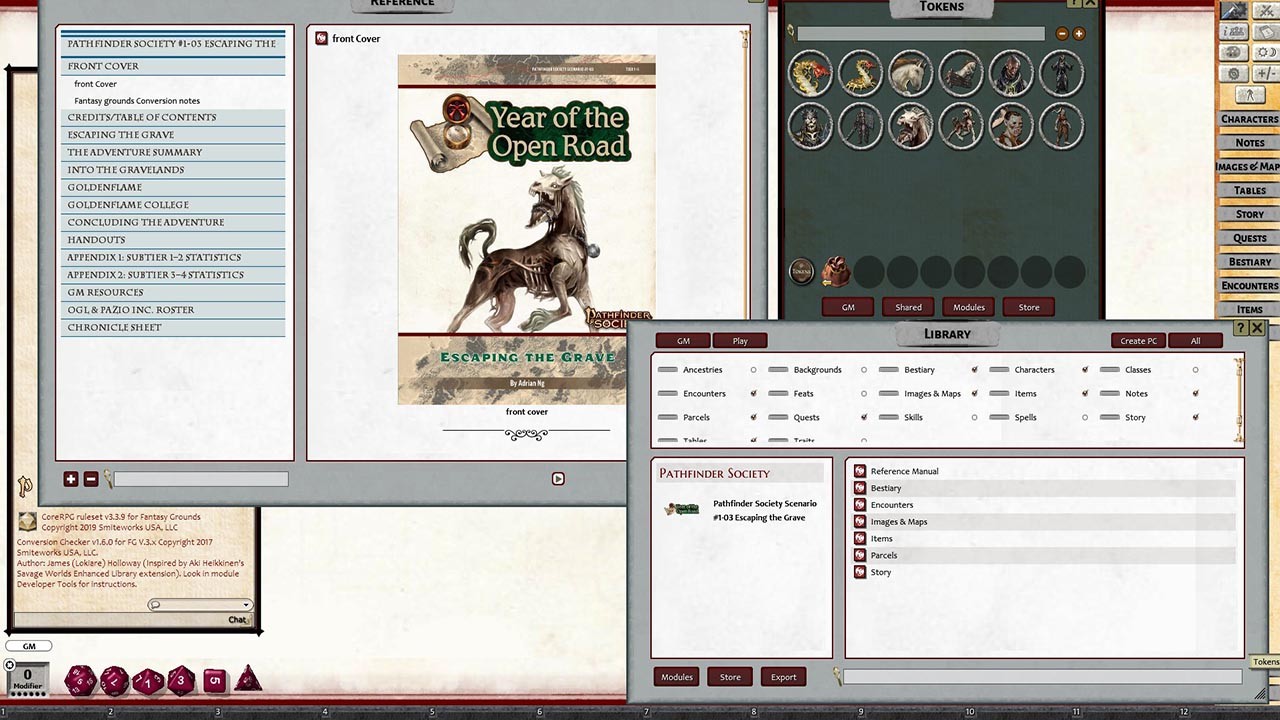This screenshot has width=1280, height=720.
Task: Click the play arrow at the reference page bottom
Action: [558, 478]
